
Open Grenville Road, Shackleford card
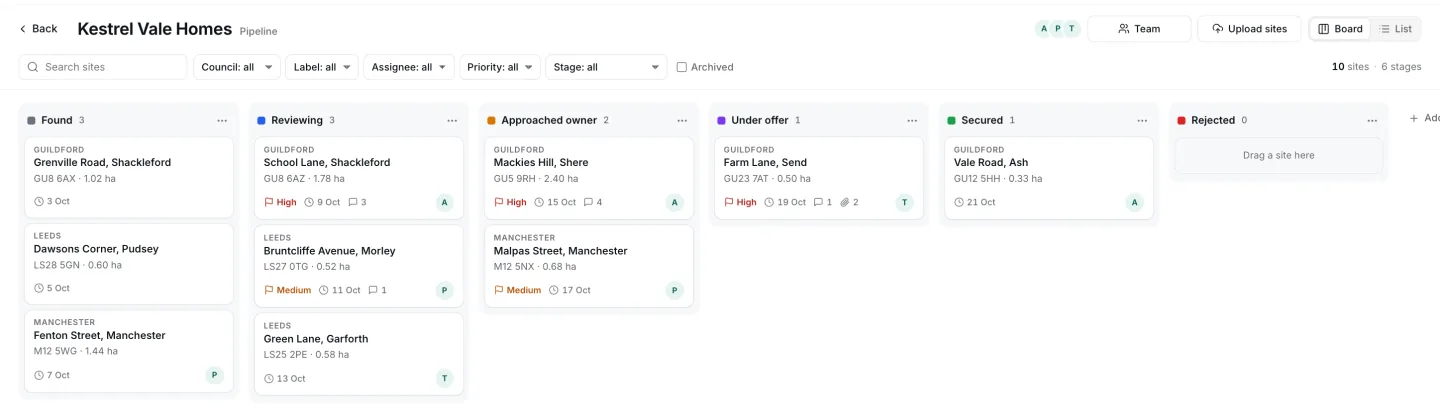click(x=129, y=177)
